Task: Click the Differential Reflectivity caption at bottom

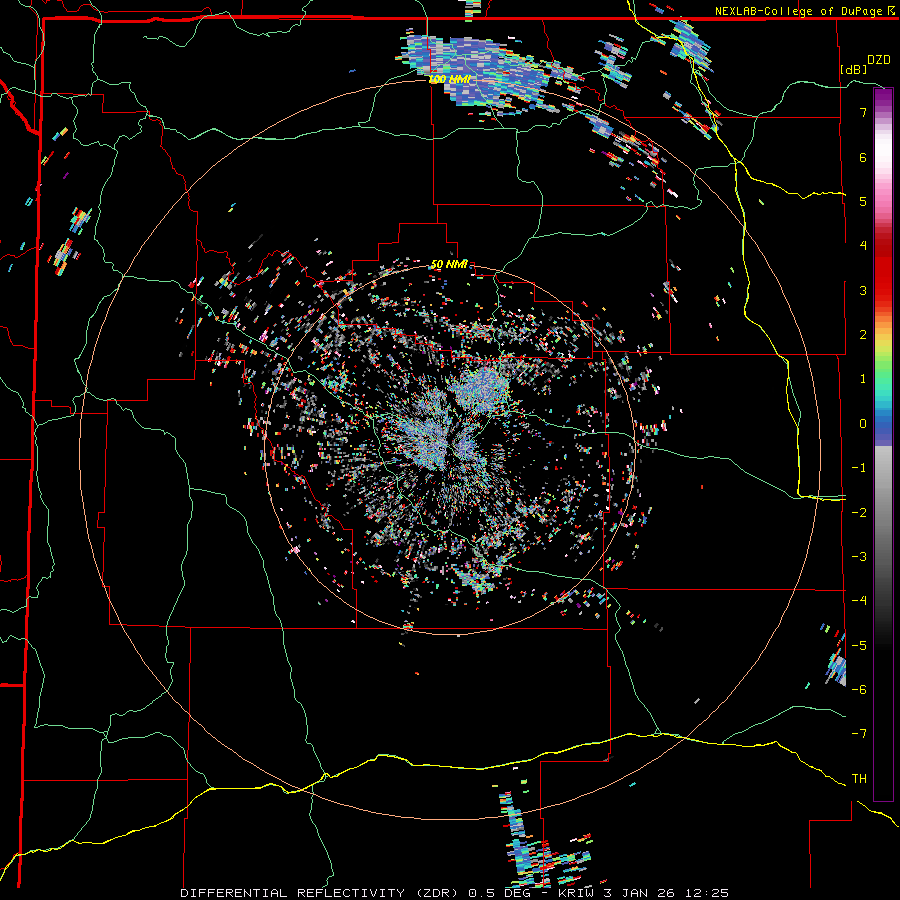Action: click(x=455, y=893)
